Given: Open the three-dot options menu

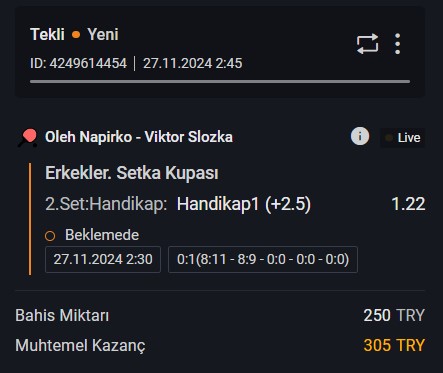Looking at the screenshot, I should (x=397, y=44).
